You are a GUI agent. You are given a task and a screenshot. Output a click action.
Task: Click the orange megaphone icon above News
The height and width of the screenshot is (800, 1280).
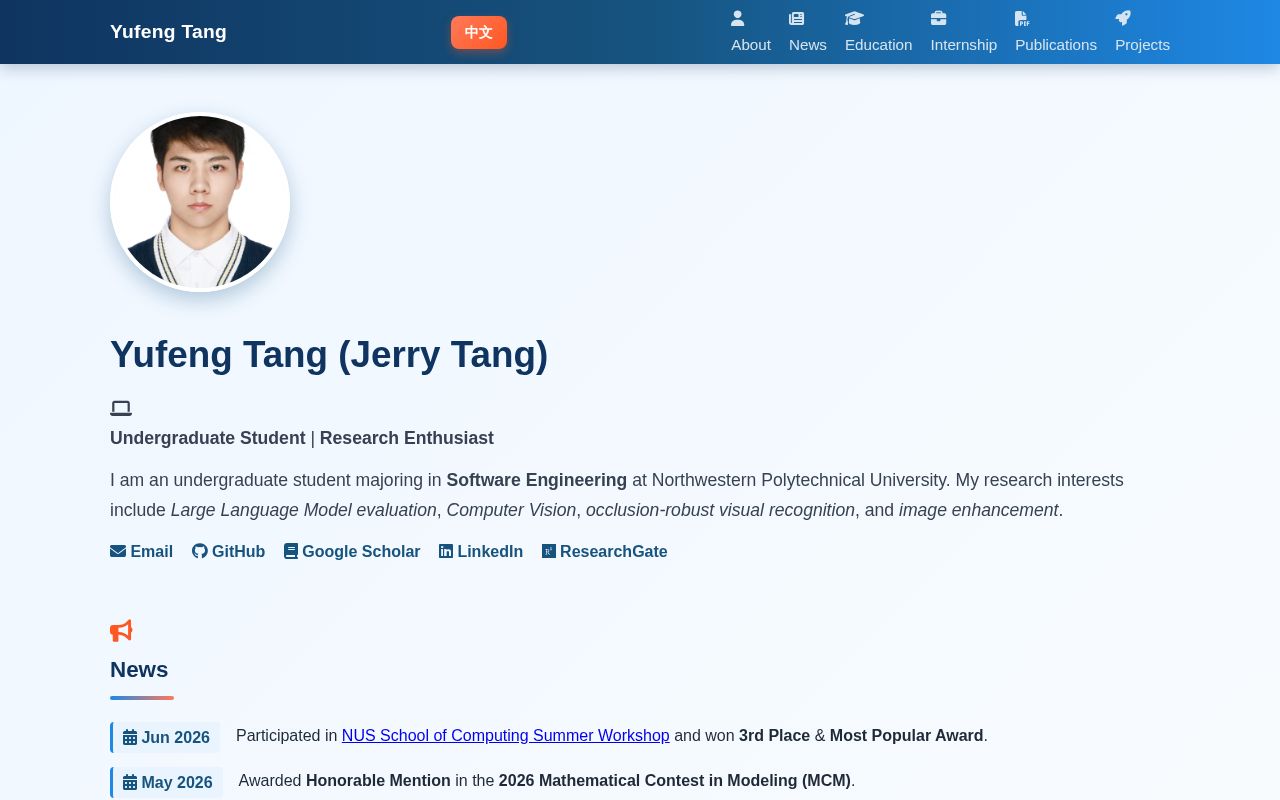click(x=121, y=631)
